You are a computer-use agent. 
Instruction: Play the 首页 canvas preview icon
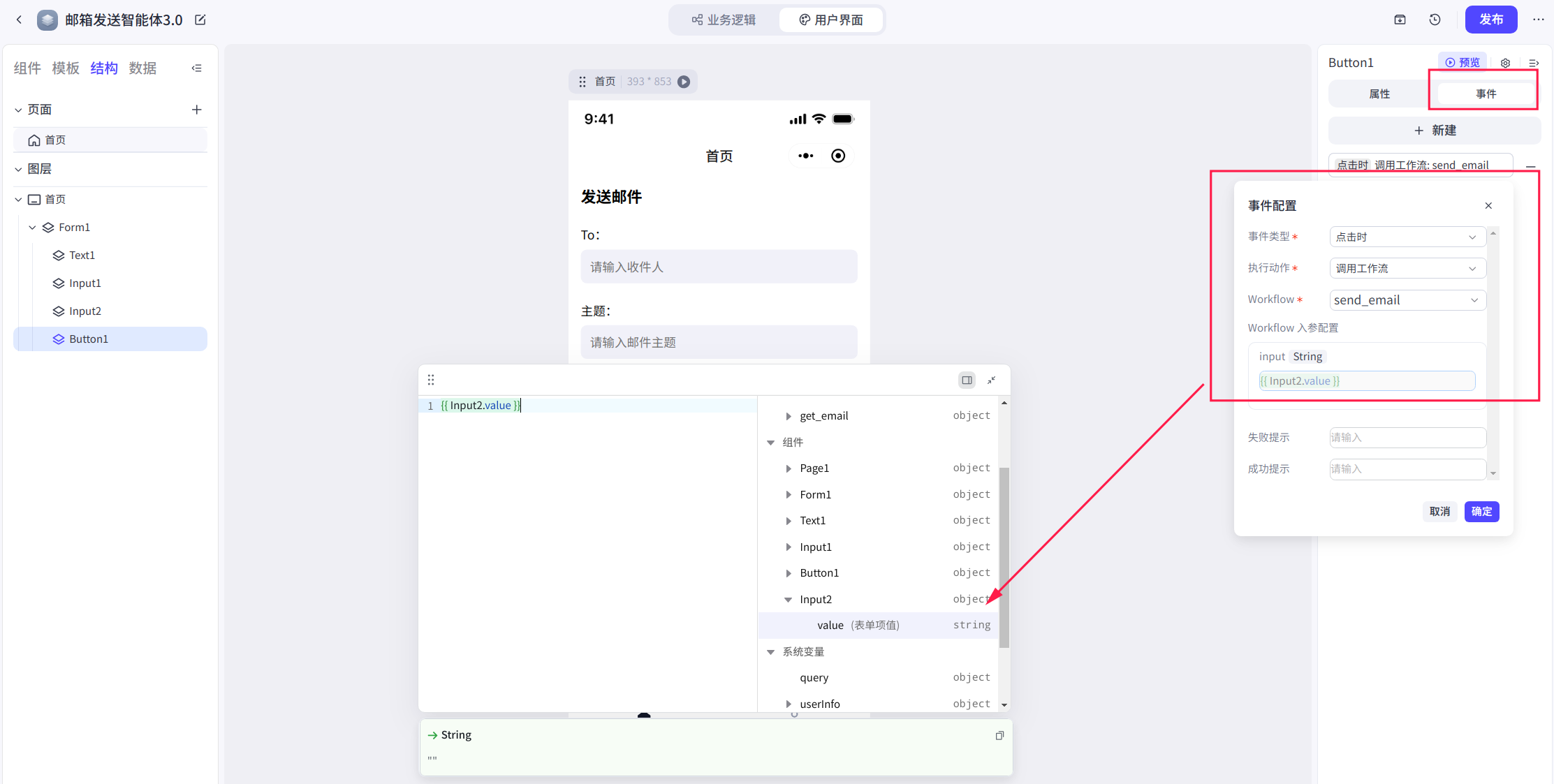[684, 82]
